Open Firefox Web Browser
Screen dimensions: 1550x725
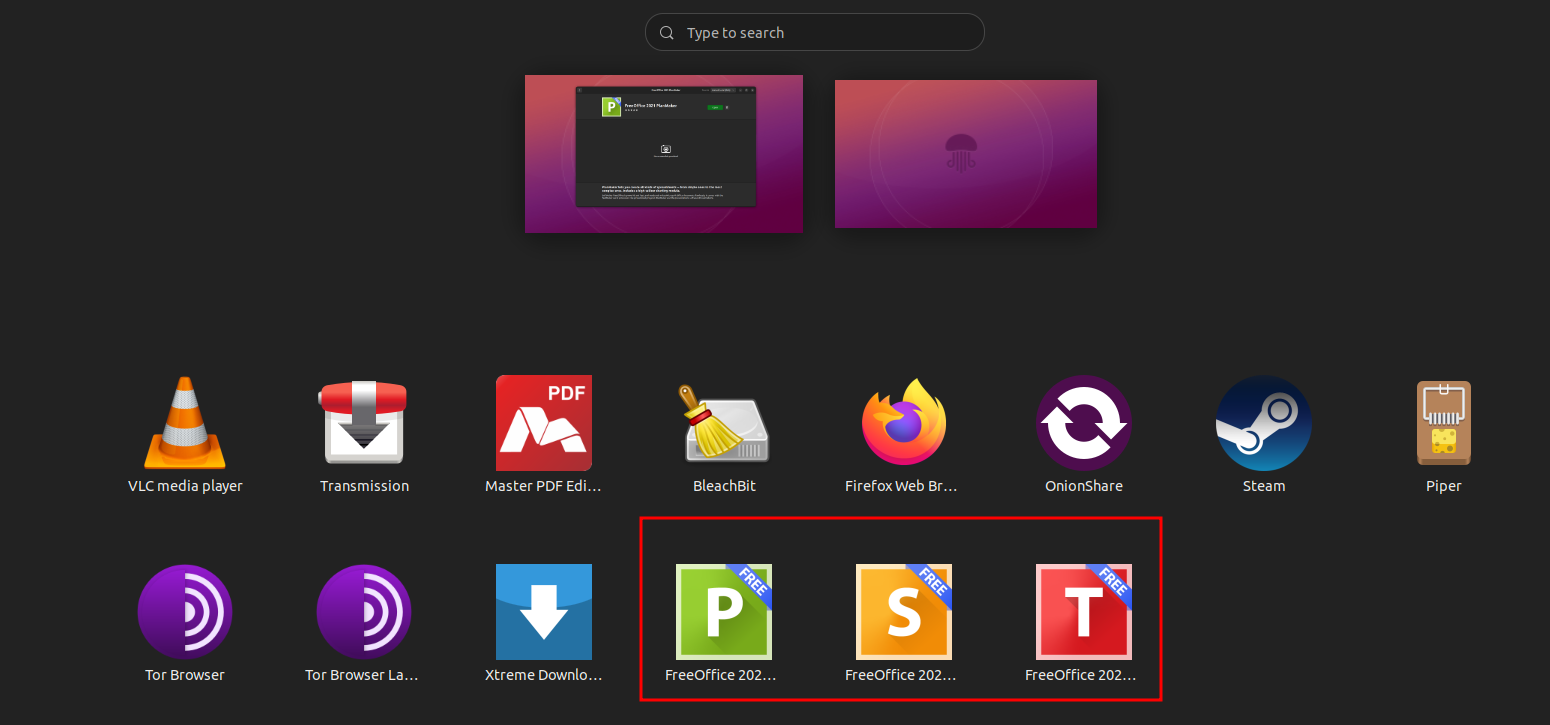click(x=903, y=423)
